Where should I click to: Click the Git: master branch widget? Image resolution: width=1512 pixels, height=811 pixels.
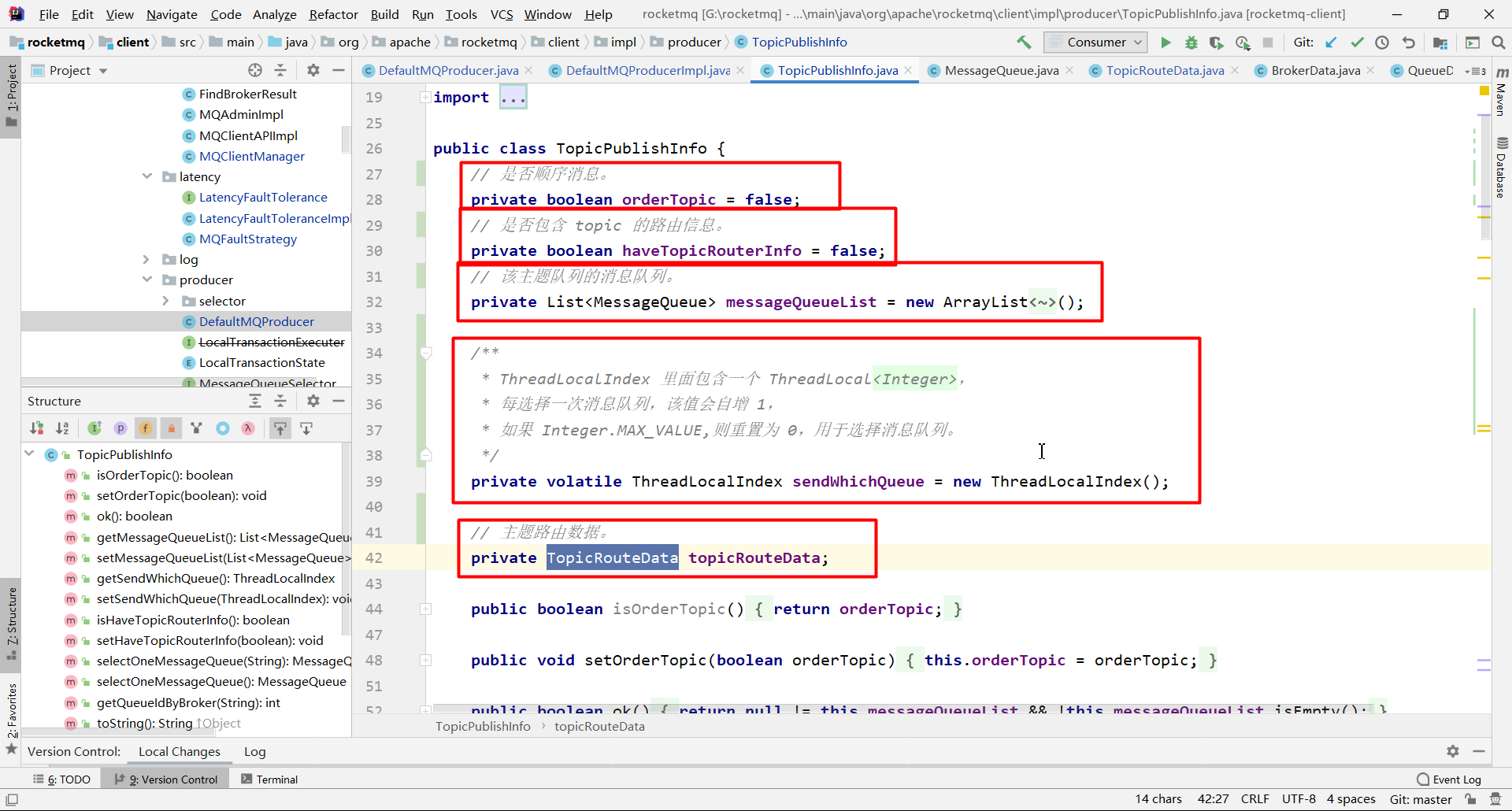(x=1421, y=799)
